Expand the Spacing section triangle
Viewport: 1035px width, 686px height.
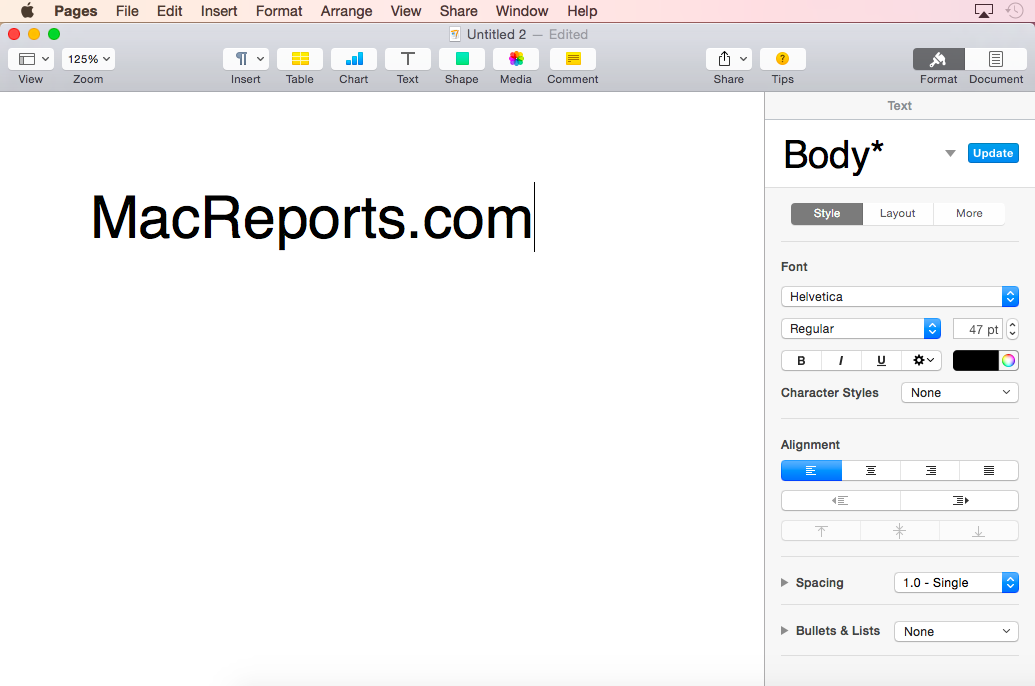click(785, 583)
